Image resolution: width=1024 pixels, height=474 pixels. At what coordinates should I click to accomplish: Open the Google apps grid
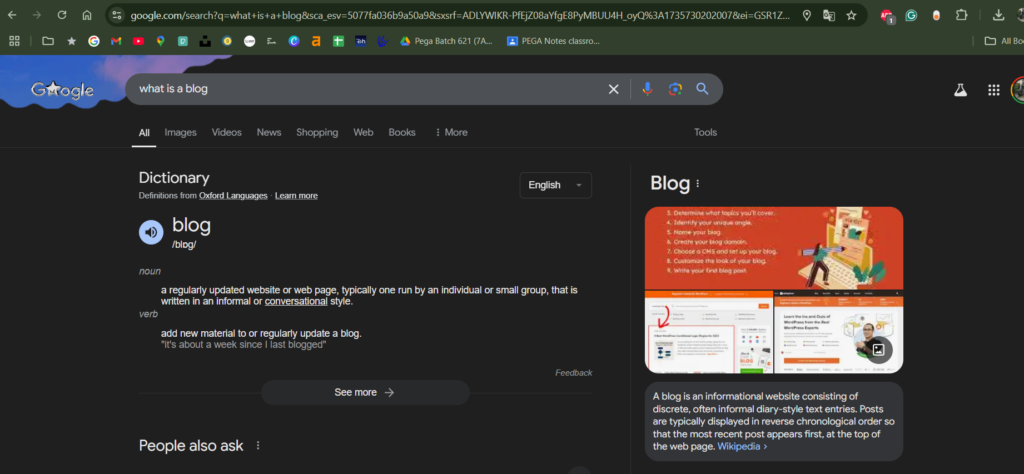[993, 90]
